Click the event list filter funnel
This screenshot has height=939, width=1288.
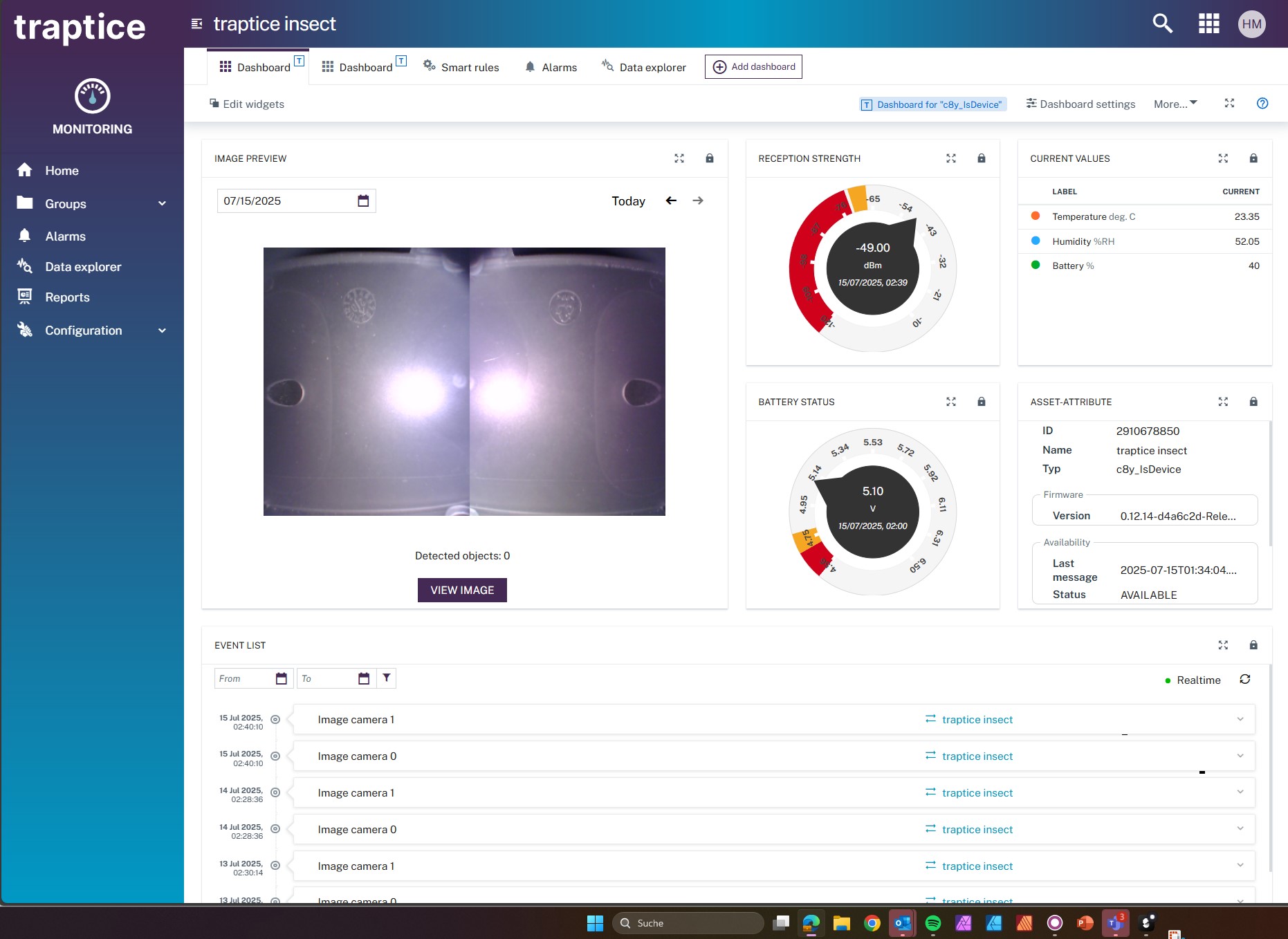[x=387, y=678]
